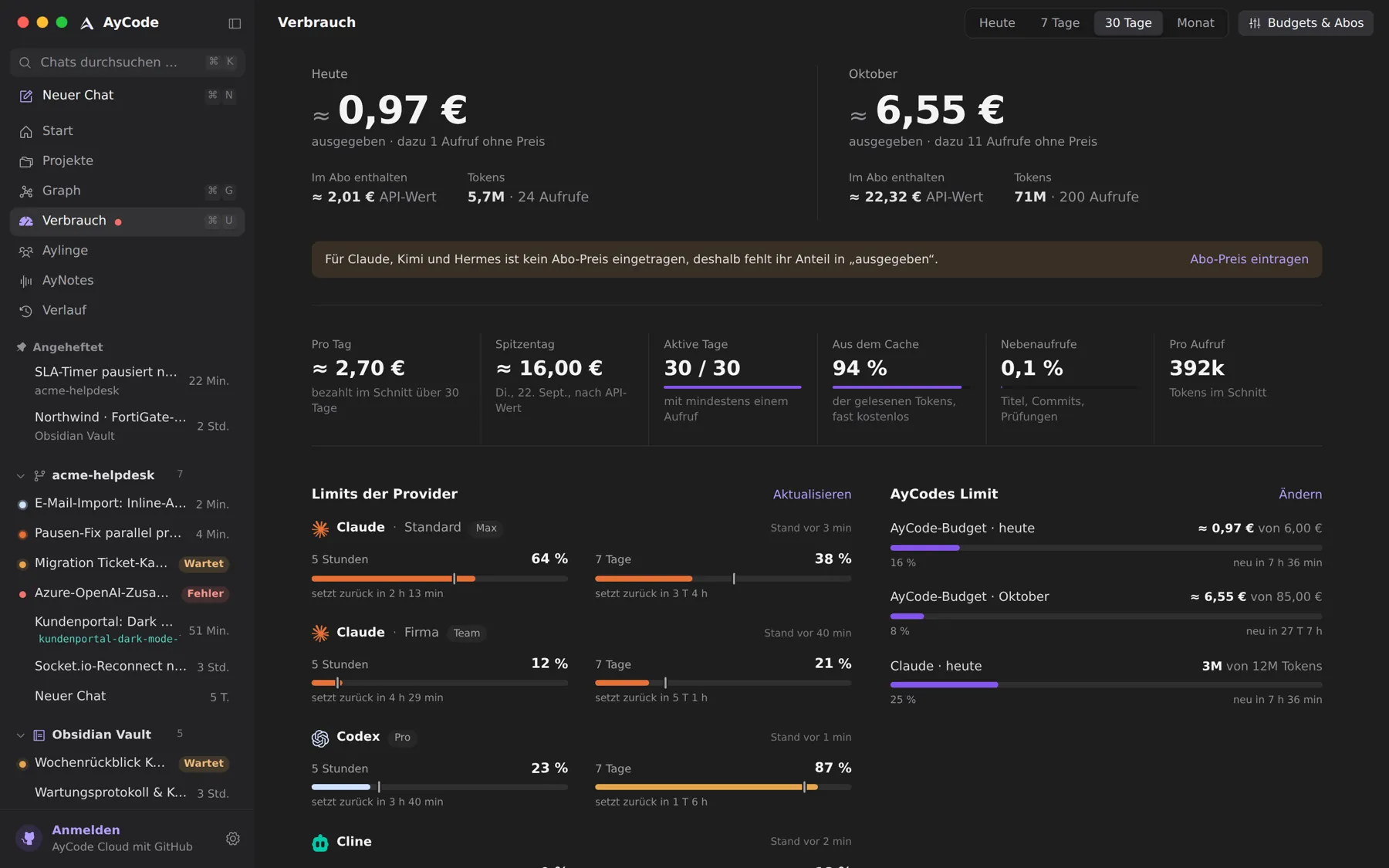Click the Claude Firma starburst logo
Viewport: 1389px width, 868px height.
320,633
